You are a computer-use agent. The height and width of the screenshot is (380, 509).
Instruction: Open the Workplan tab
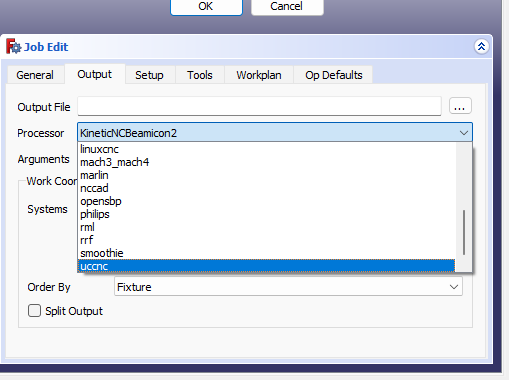(x=259, y=75)
